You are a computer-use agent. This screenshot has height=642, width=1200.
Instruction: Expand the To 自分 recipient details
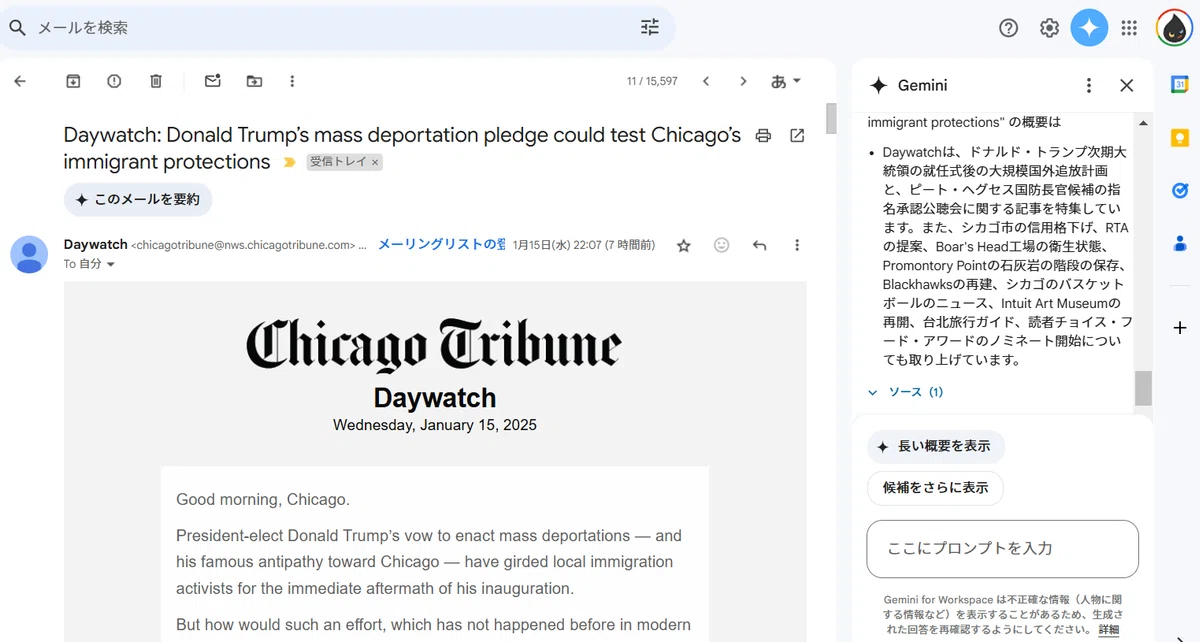pos(110,265)
